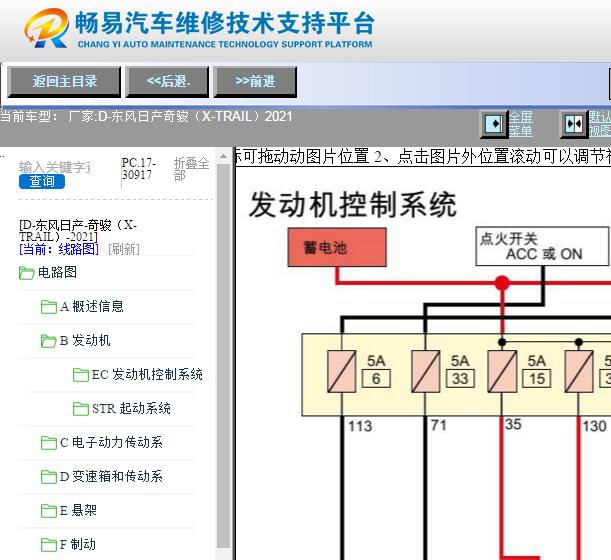Click the red junction node on battery line
611x560 pixels.
point(502,283)
